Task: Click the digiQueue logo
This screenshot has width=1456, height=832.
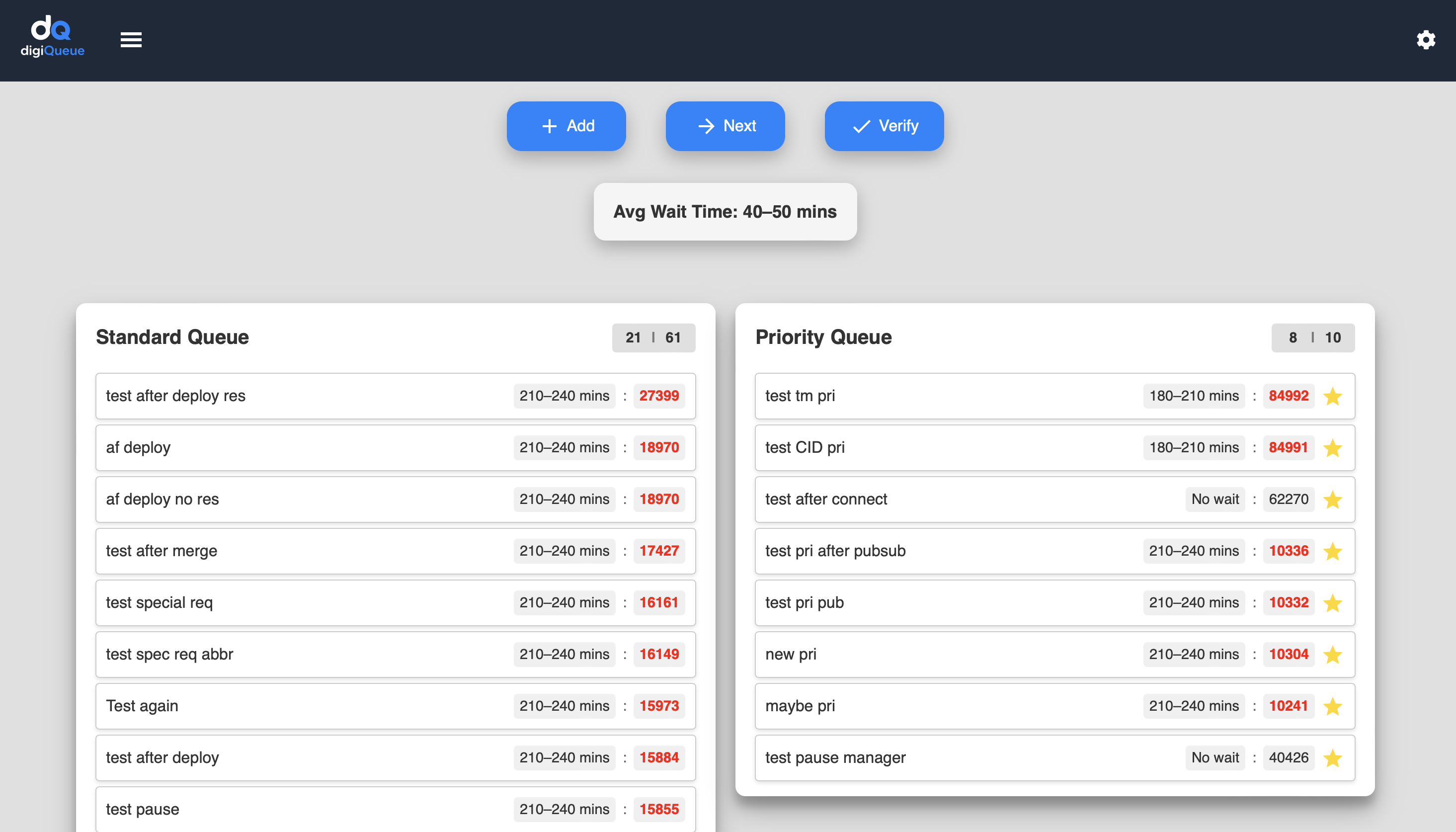Action: [52, 37]
